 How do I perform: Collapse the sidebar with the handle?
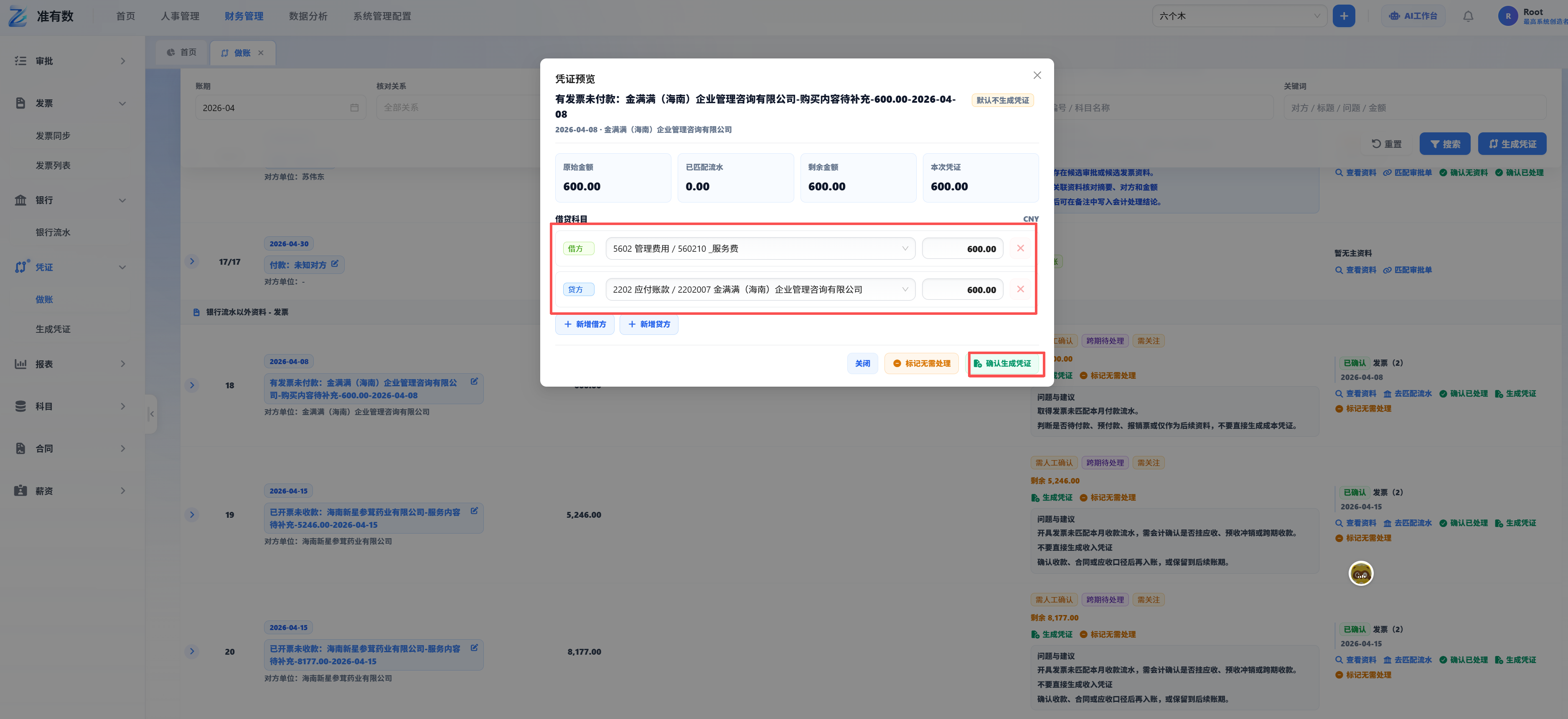(152, 414)
